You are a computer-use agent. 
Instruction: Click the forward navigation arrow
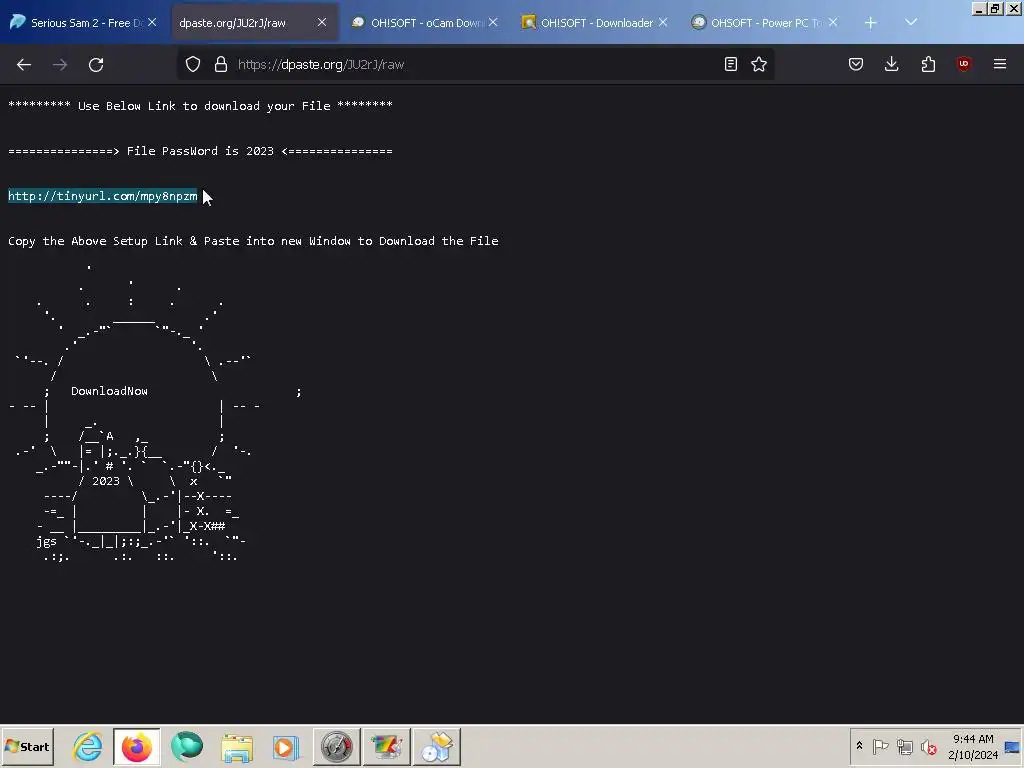pos(60,64)
